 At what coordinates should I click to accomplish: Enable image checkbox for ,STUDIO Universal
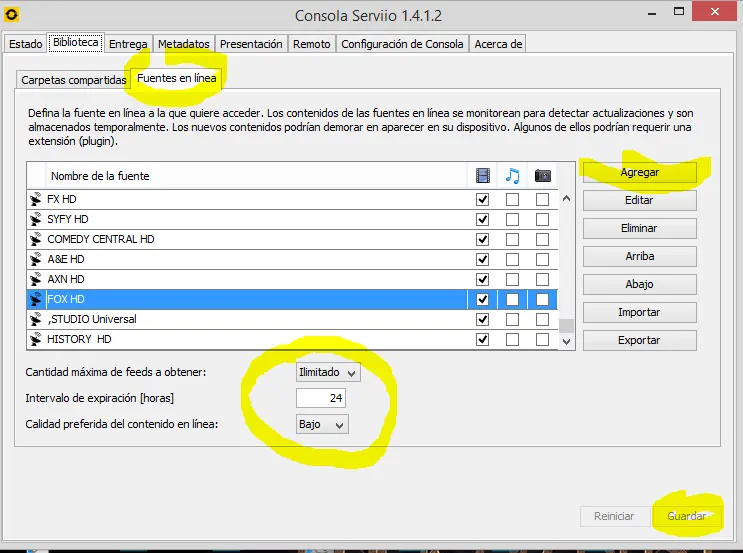543,319
